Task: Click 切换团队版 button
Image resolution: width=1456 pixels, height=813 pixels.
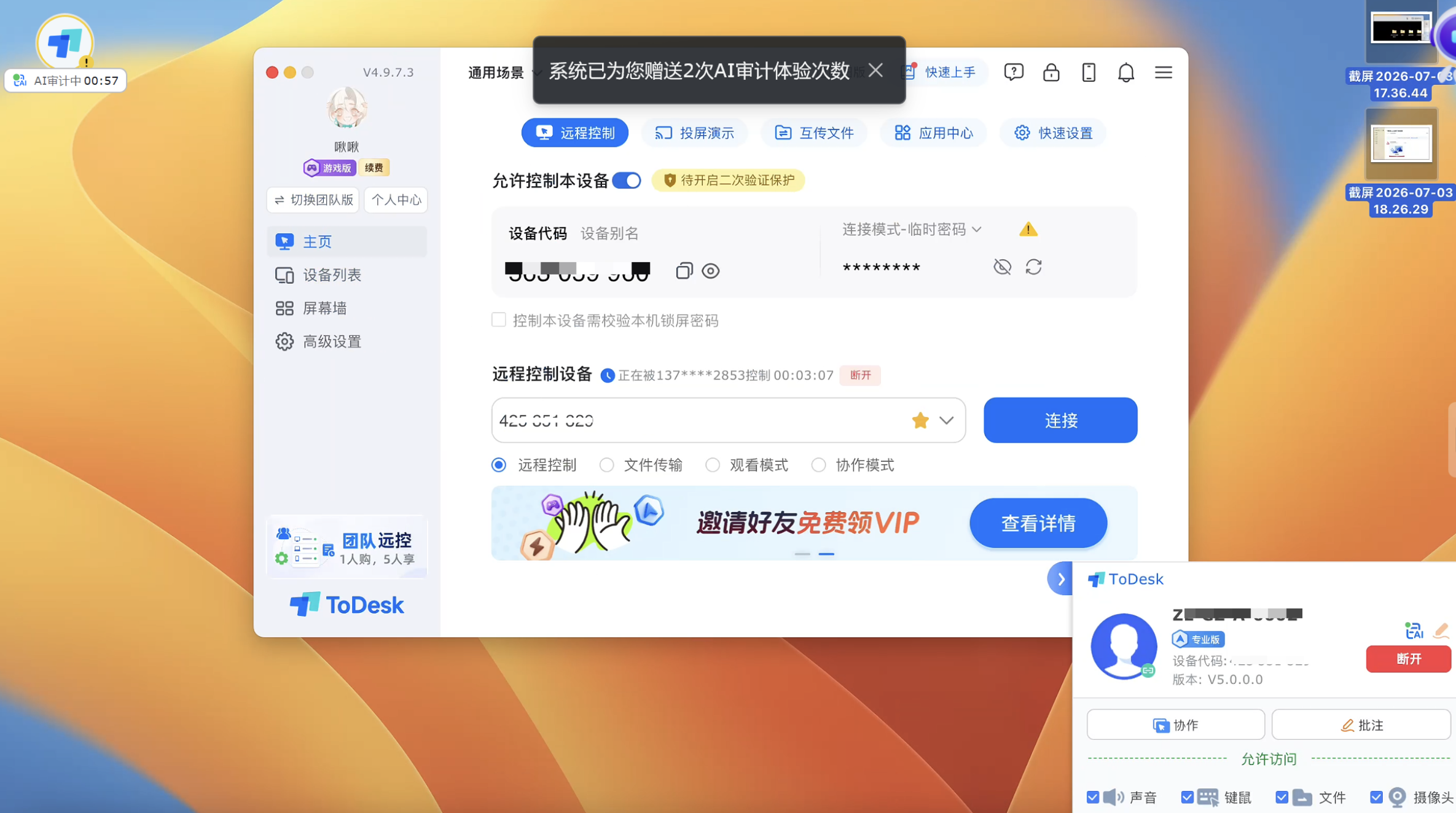Action: 313,200
